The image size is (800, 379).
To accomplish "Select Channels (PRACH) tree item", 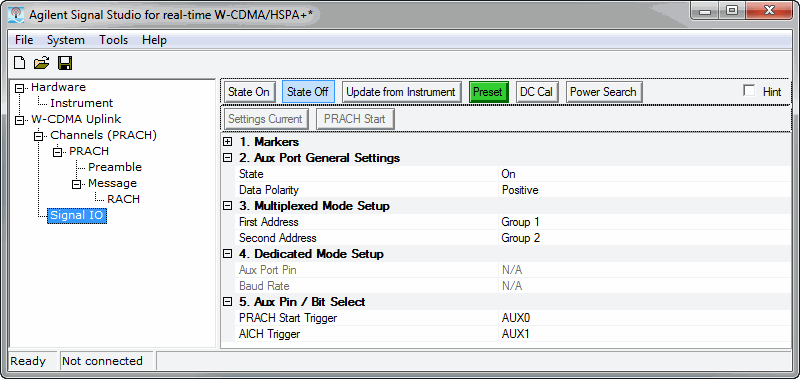I will [x=103, y=135].
